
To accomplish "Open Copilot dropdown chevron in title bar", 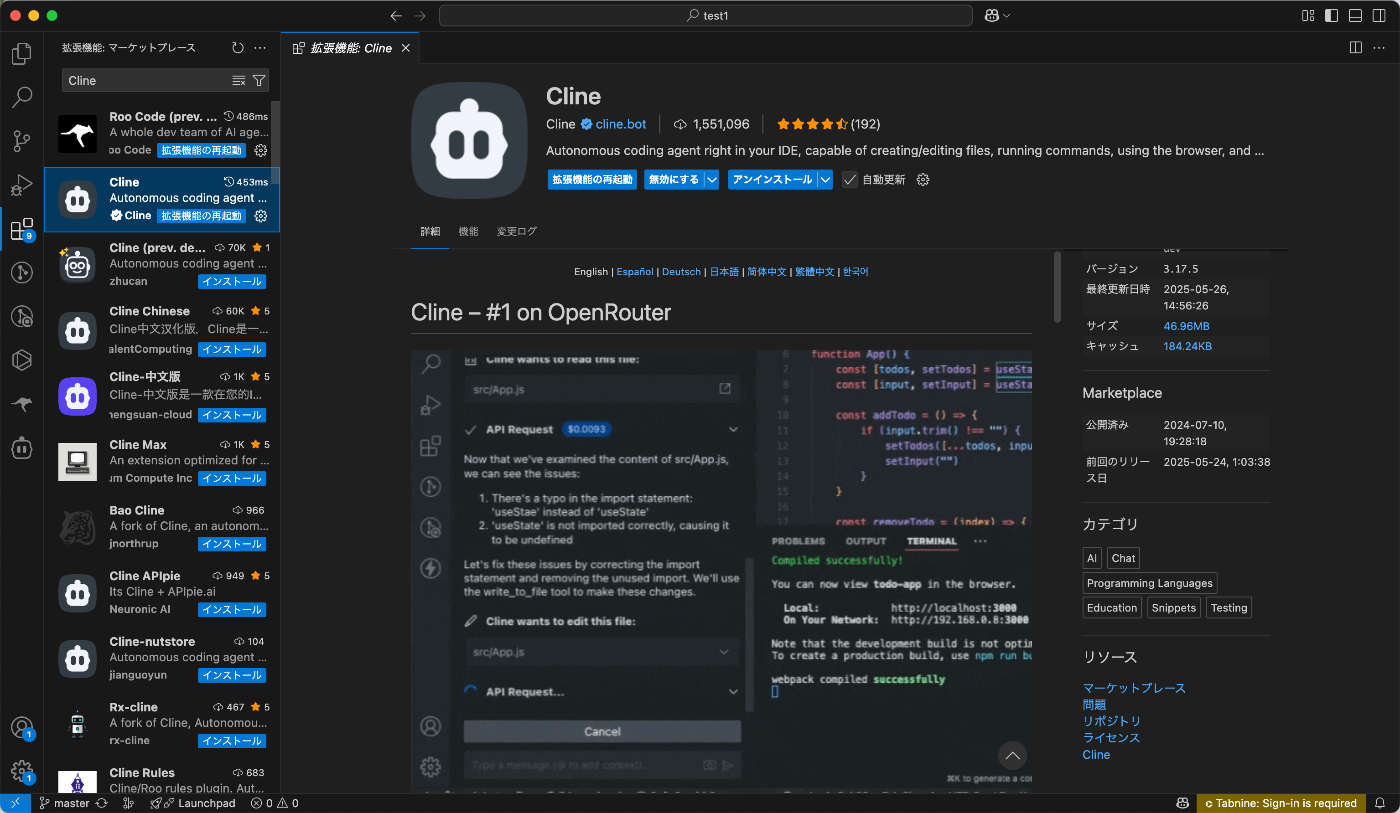I will [1006, 15].
